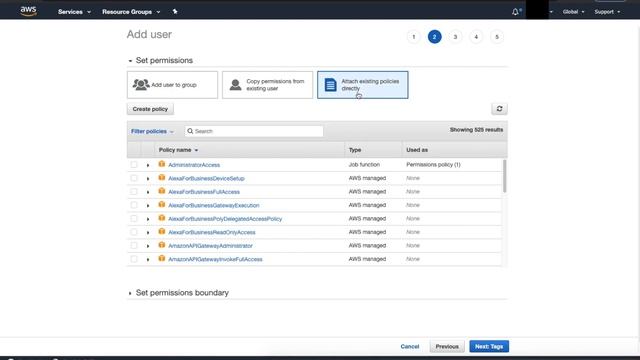
Task: Open the AmazonAPIGatewayInvokeFullAccess policy link
Action: tap(215, 259)
